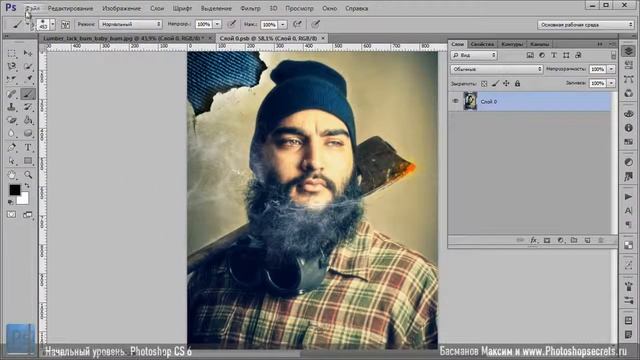Close the Слой 0.psb document tab
Image resolution: width=640 pixels, height=360 pixels.
point(323,38)
